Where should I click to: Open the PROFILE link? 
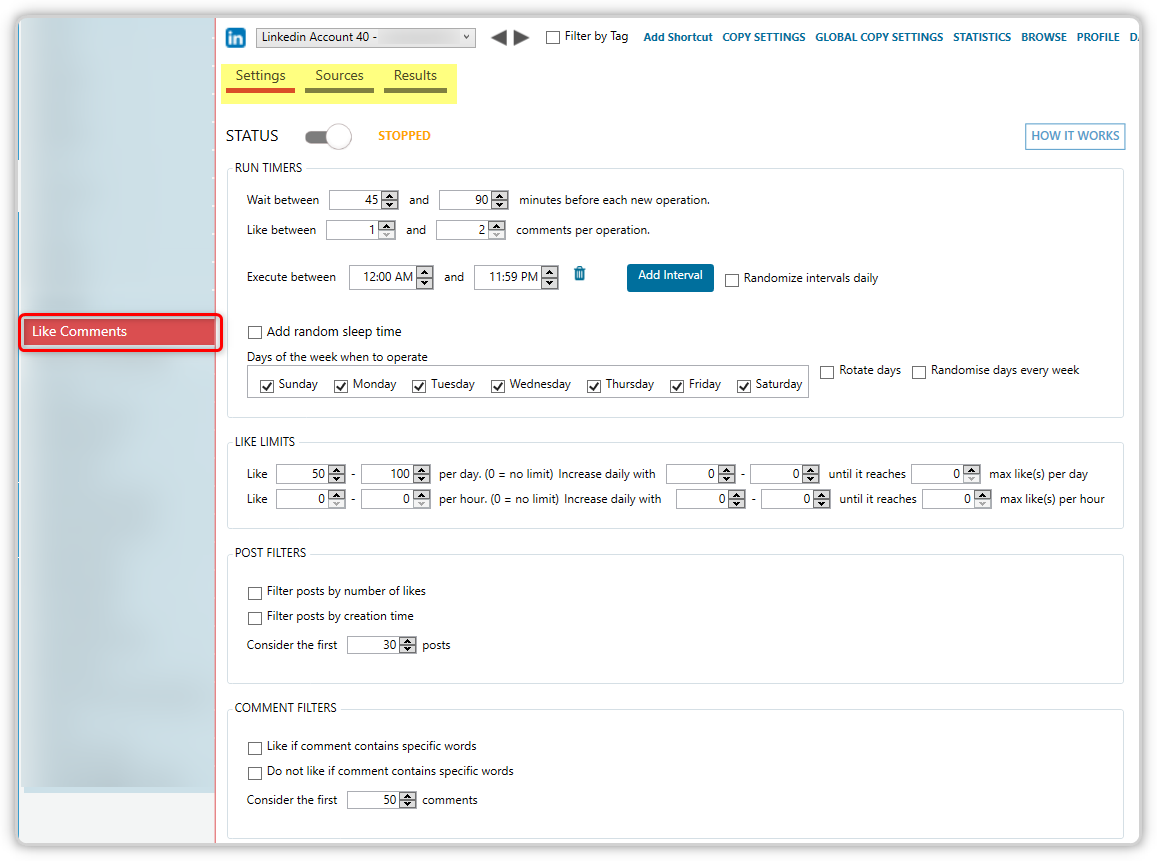[1098, 37]
